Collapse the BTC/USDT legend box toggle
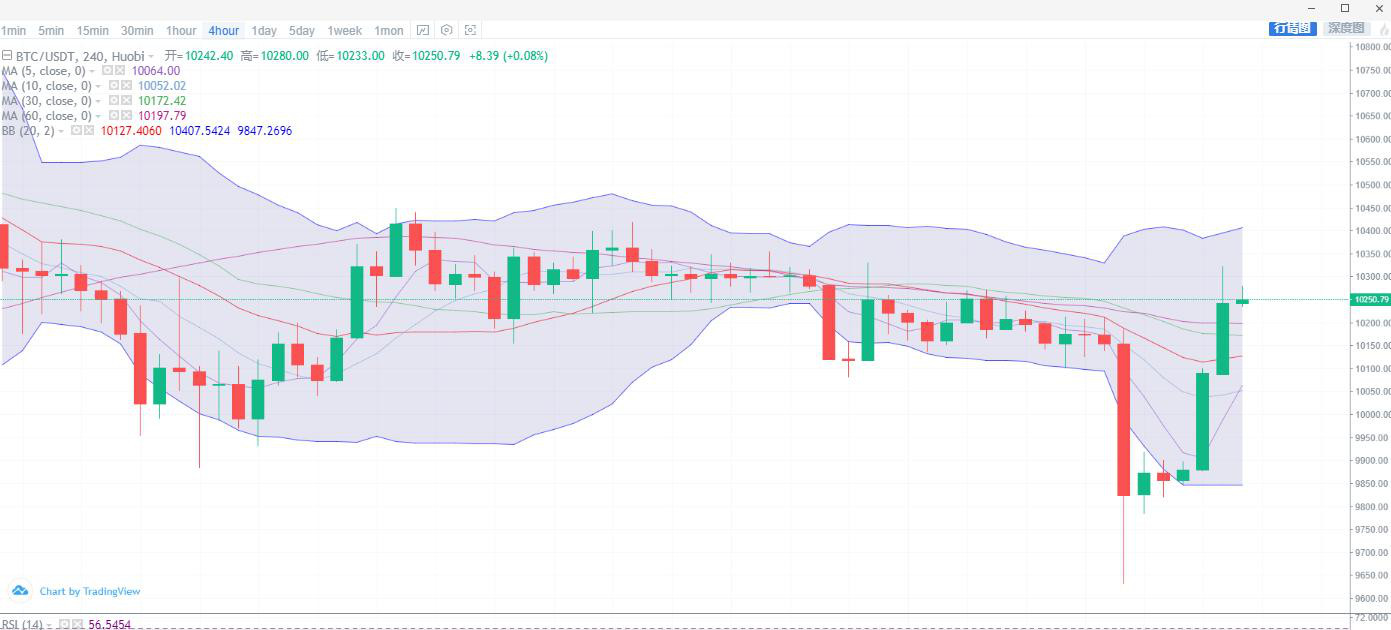This screenshot has width=1391, height=630. click(x=7, y=56)
